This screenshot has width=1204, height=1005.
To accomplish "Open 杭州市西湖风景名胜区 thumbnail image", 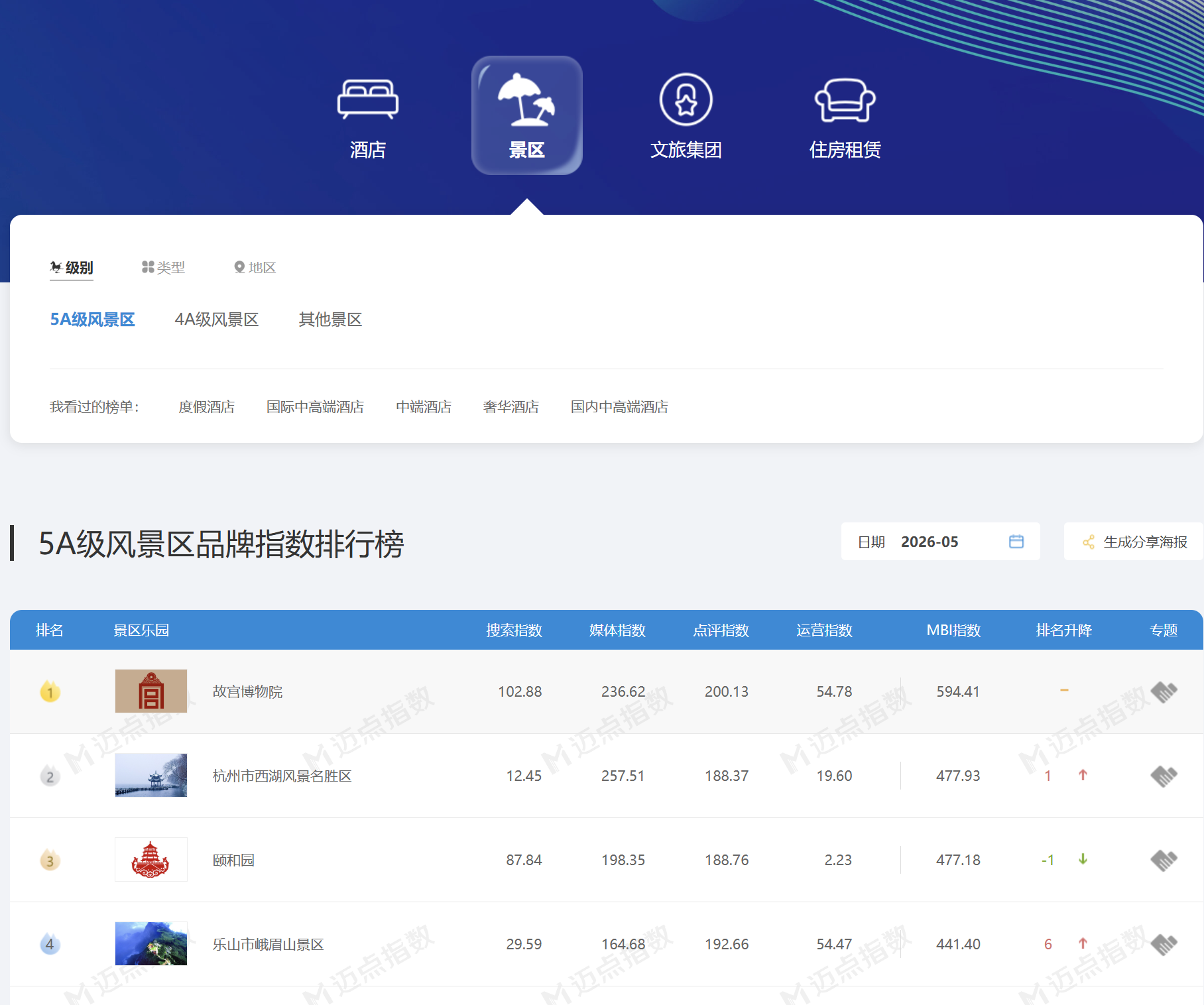I will [x=151, y=775].
